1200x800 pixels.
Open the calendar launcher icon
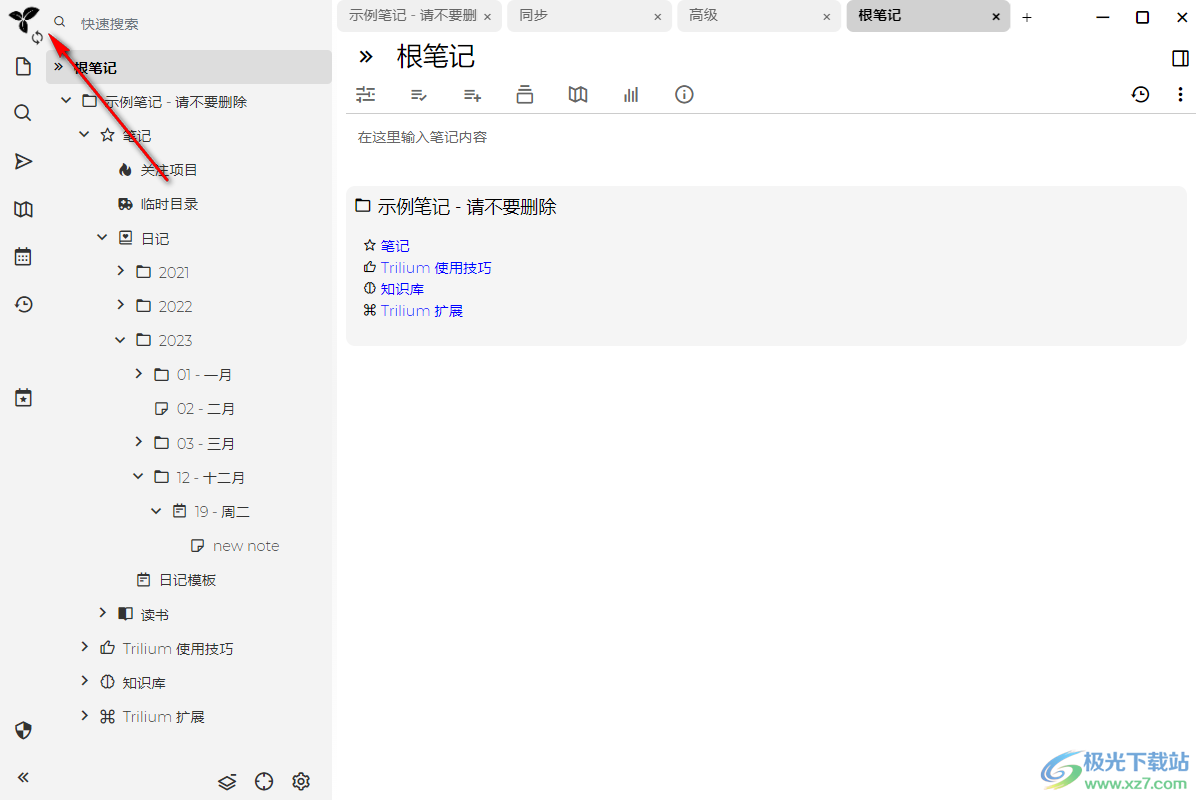pyautogui.click(x=23, y=257)
